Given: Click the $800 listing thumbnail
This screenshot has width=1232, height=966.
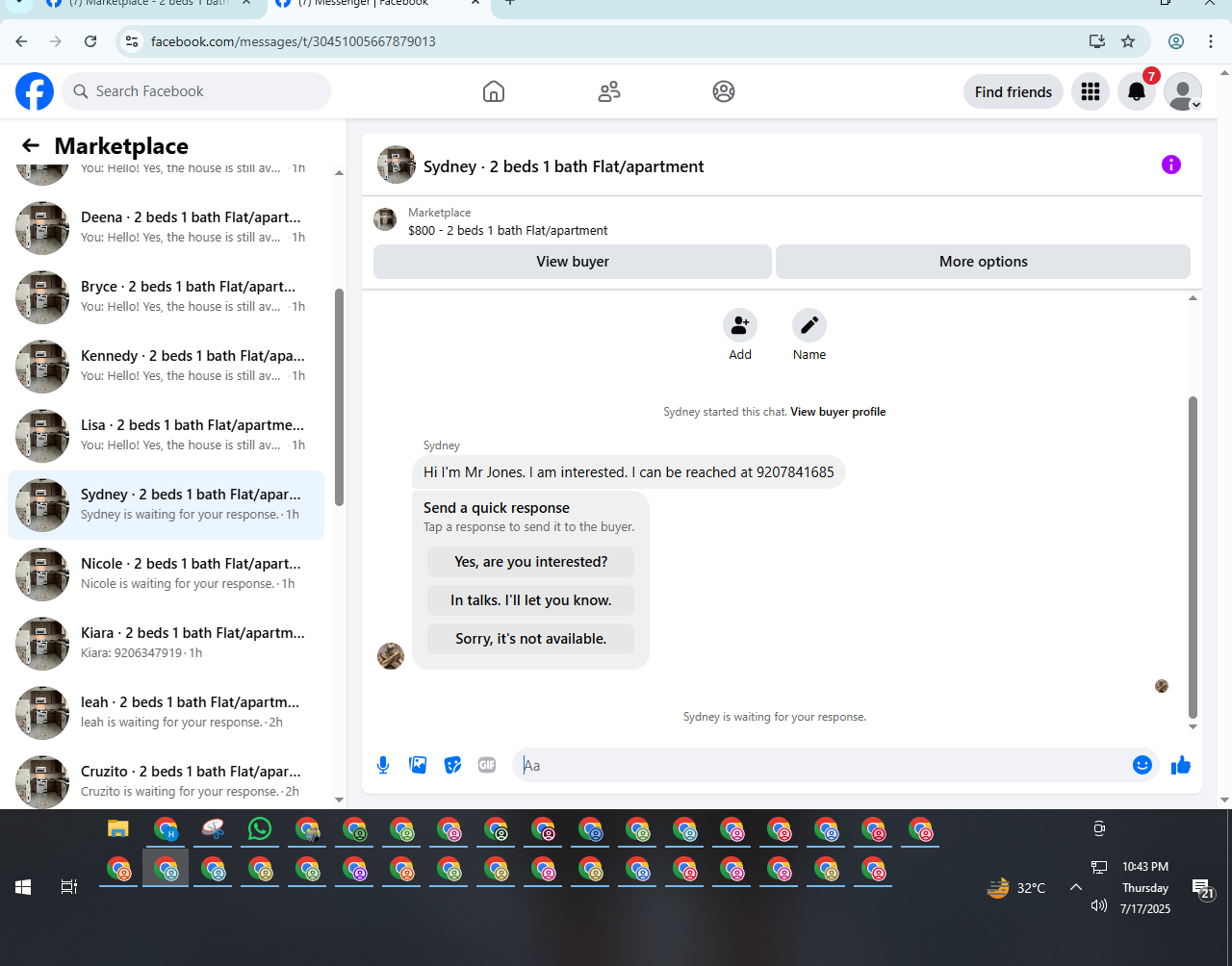Looking at the screenshot, I should coord(385,220).
